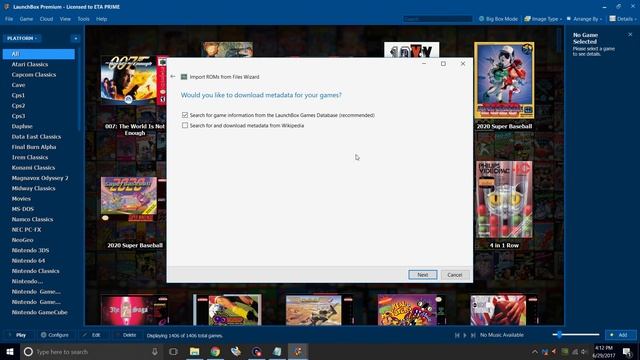
Task: Open the Tools menu
Action: pos(83,19)
